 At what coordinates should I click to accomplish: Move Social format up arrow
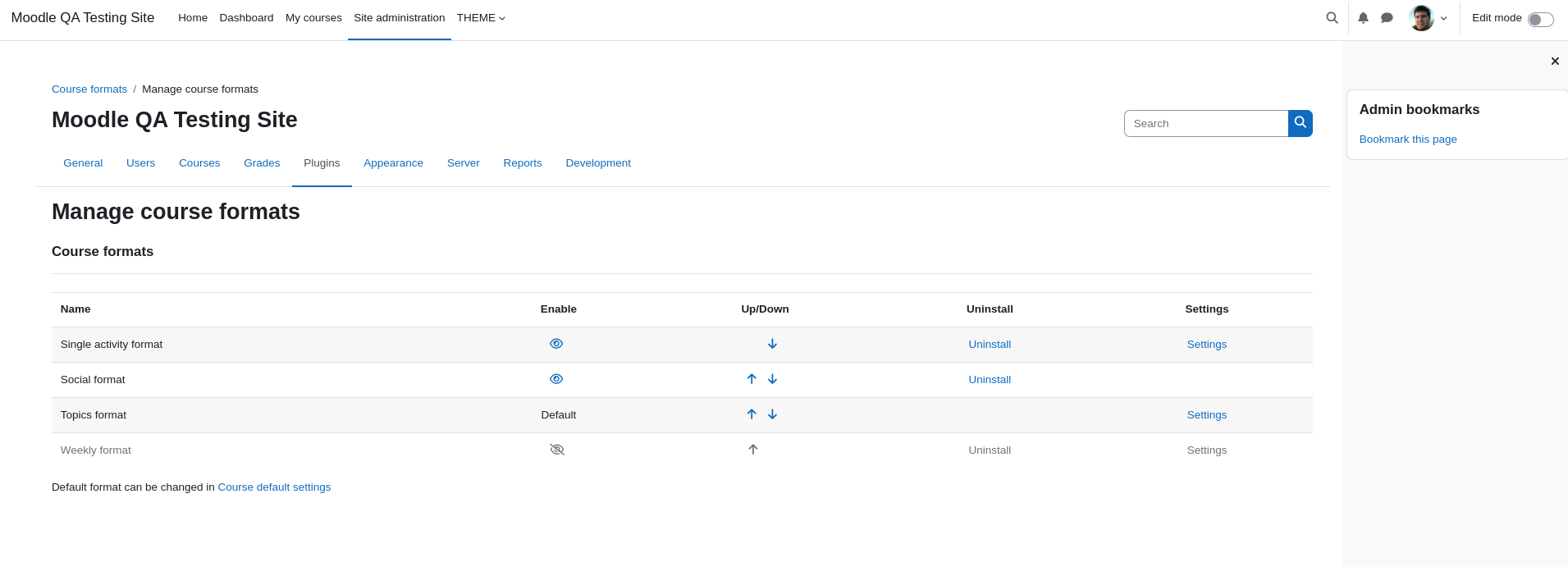click(x=752, y=379)
